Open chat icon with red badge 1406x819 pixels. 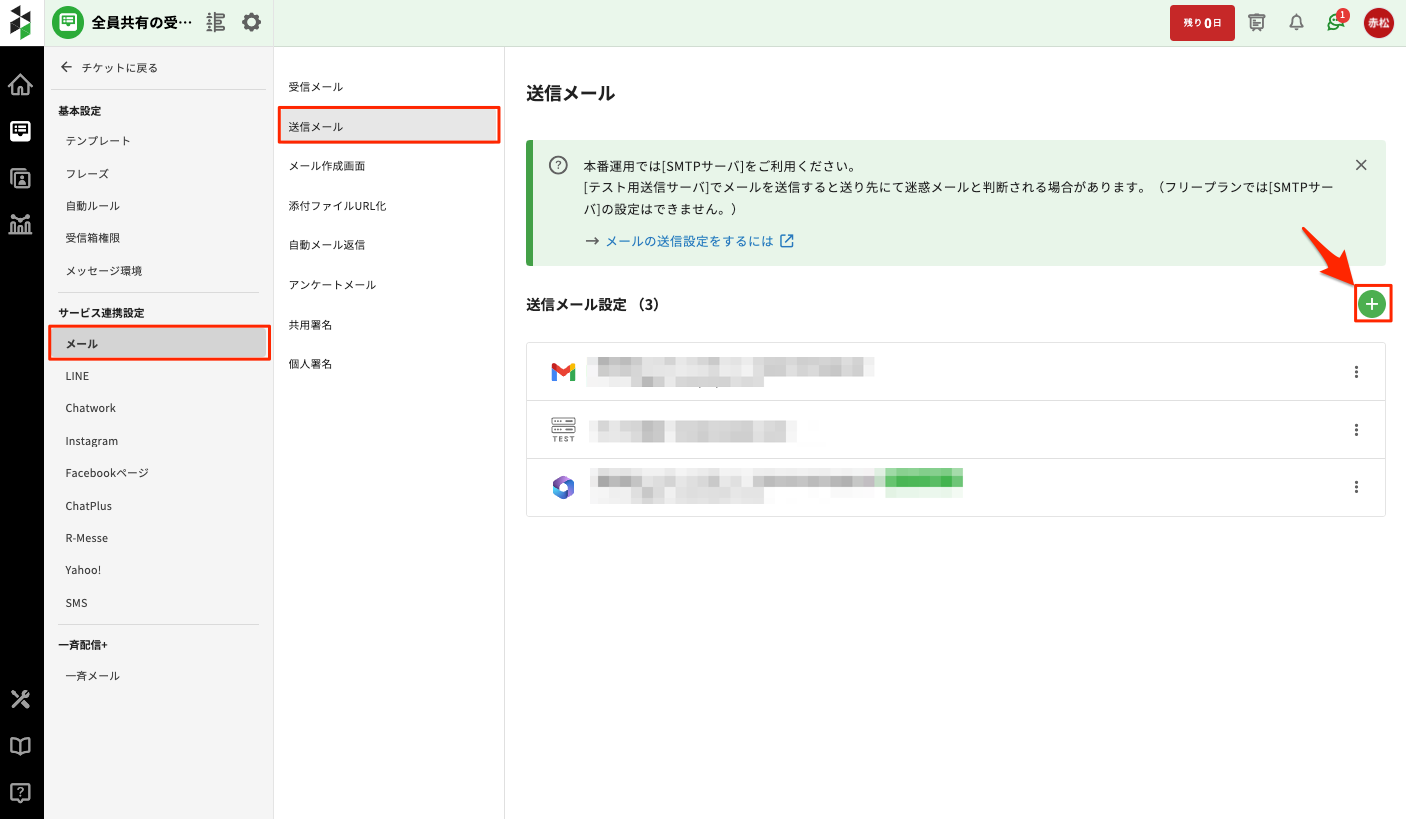[x=1335, y=22]
